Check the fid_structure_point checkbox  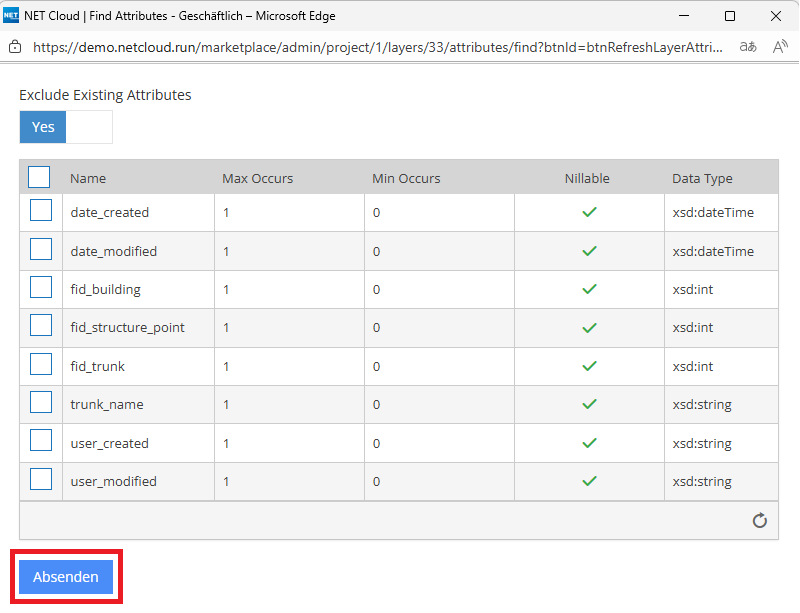[41, 326]
